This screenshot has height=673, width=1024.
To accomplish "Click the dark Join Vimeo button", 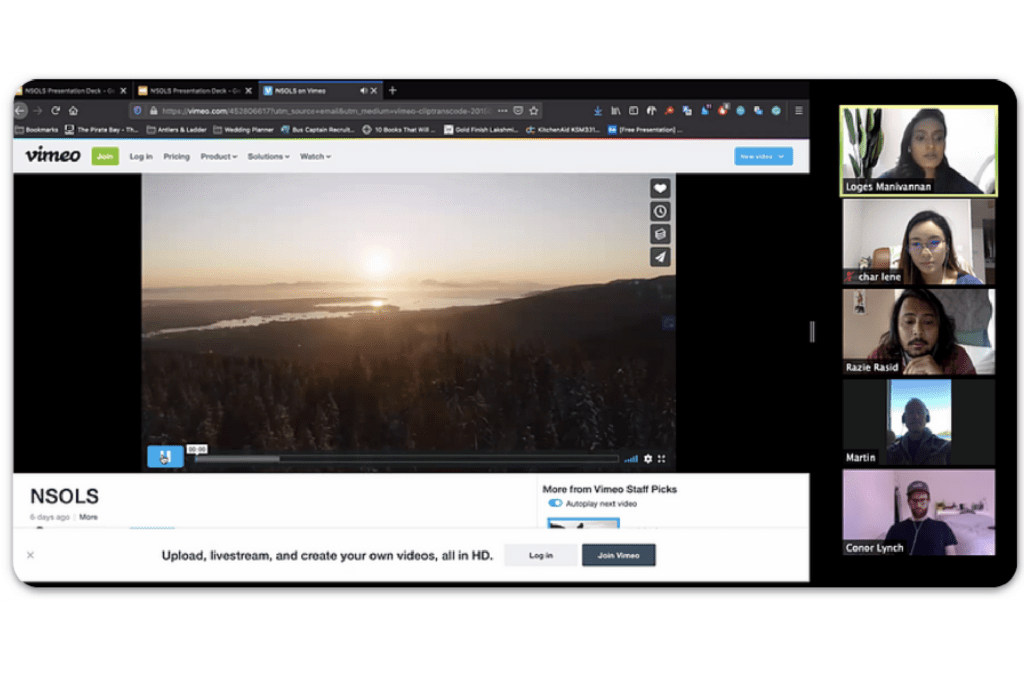I will tap(618, 555).
